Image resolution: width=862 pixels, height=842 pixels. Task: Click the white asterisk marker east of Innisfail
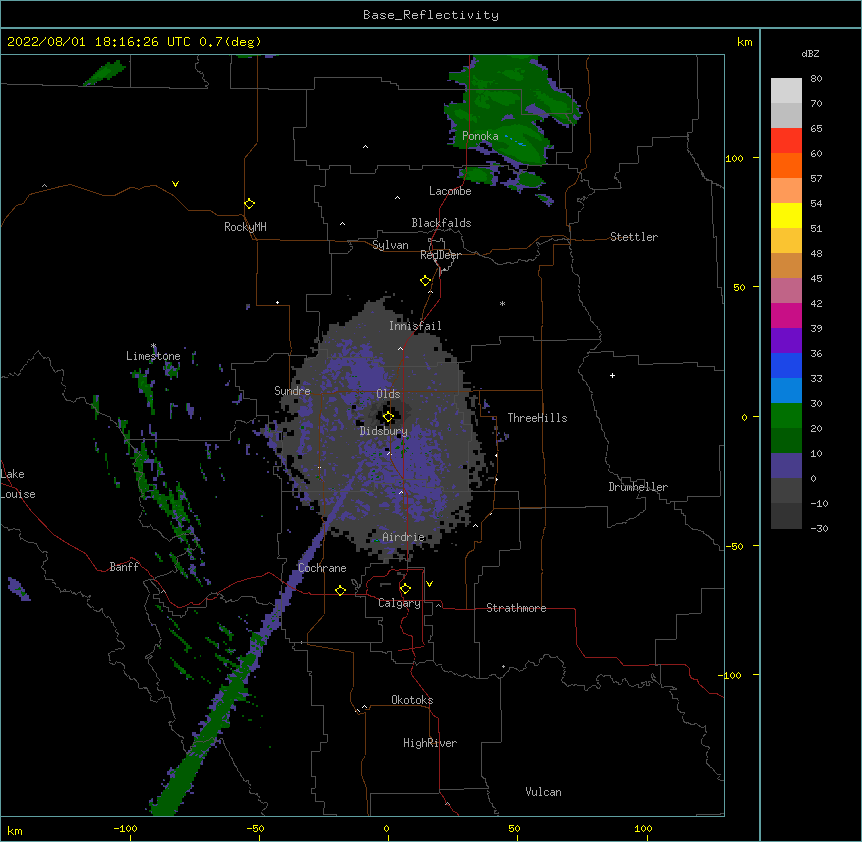pos(502,304)
